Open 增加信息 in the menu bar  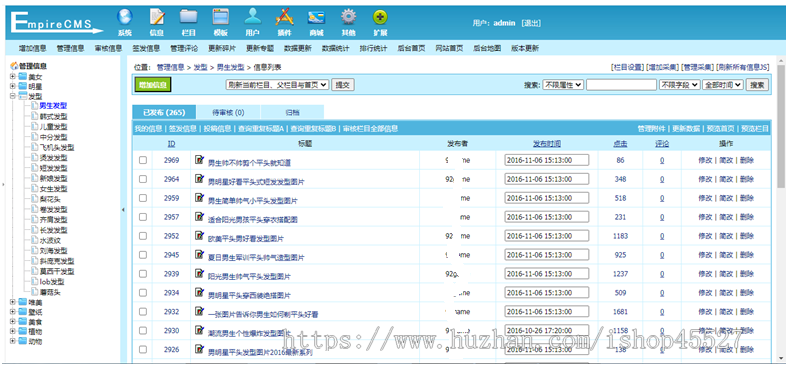33,48
